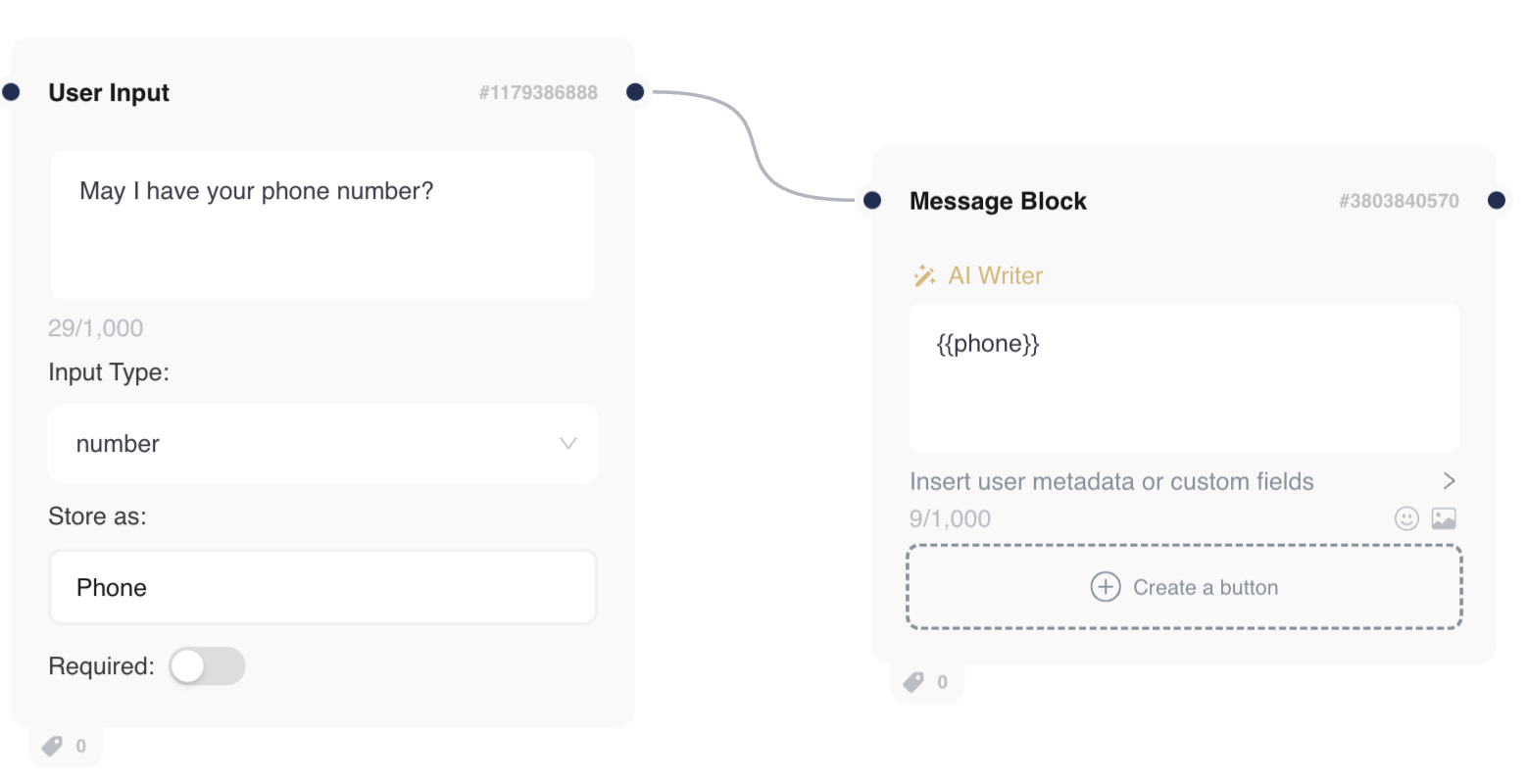The height and width of the screenshot is (784, 1527).
Task: Open the emoji picker smiley icon
Action: pos(1406,518)
